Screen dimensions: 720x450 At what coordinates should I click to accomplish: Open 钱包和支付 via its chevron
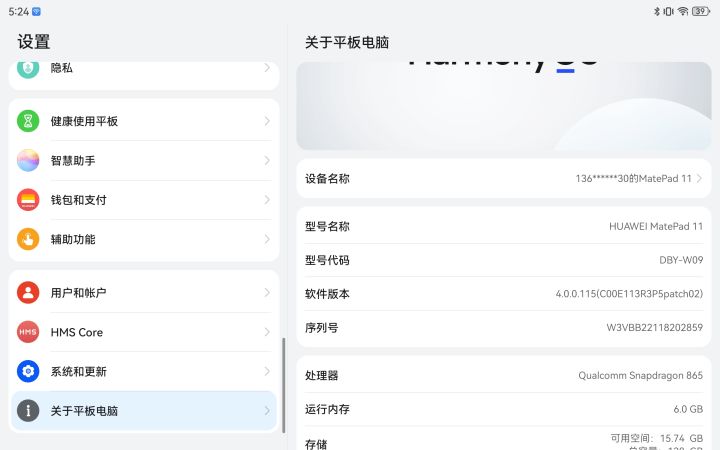[x=267, y=200]
